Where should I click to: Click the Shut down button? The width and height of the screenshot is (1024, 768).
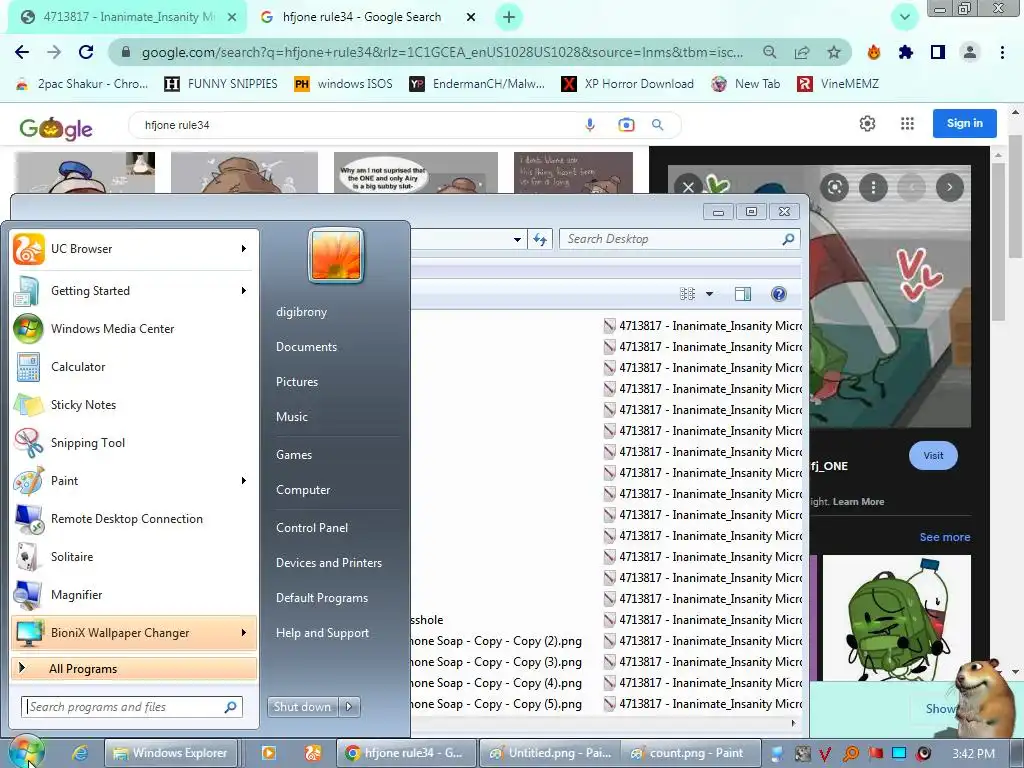pos(302,707)
